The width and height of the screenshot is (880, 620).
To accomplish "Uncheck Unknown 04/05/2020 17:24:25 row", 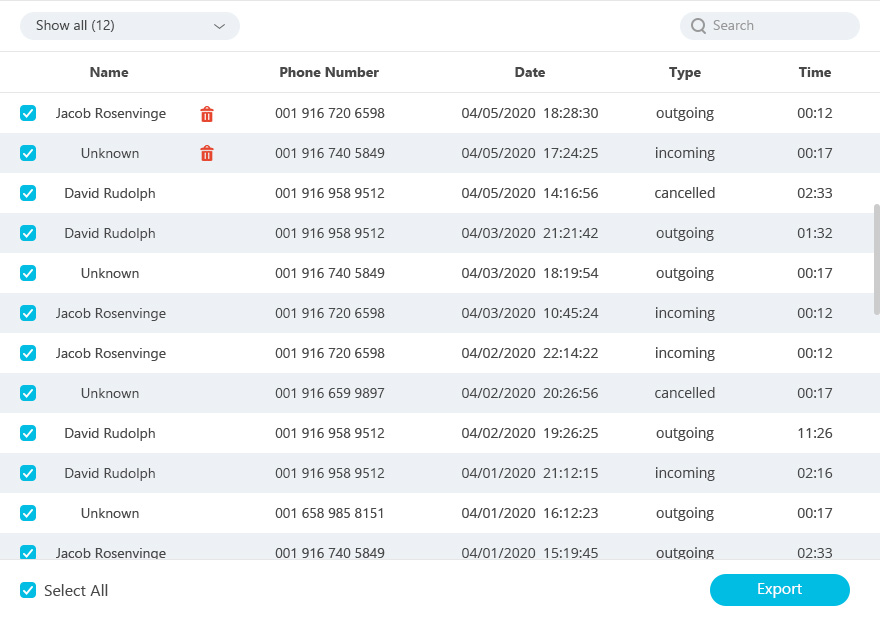I will pos(28,153).
